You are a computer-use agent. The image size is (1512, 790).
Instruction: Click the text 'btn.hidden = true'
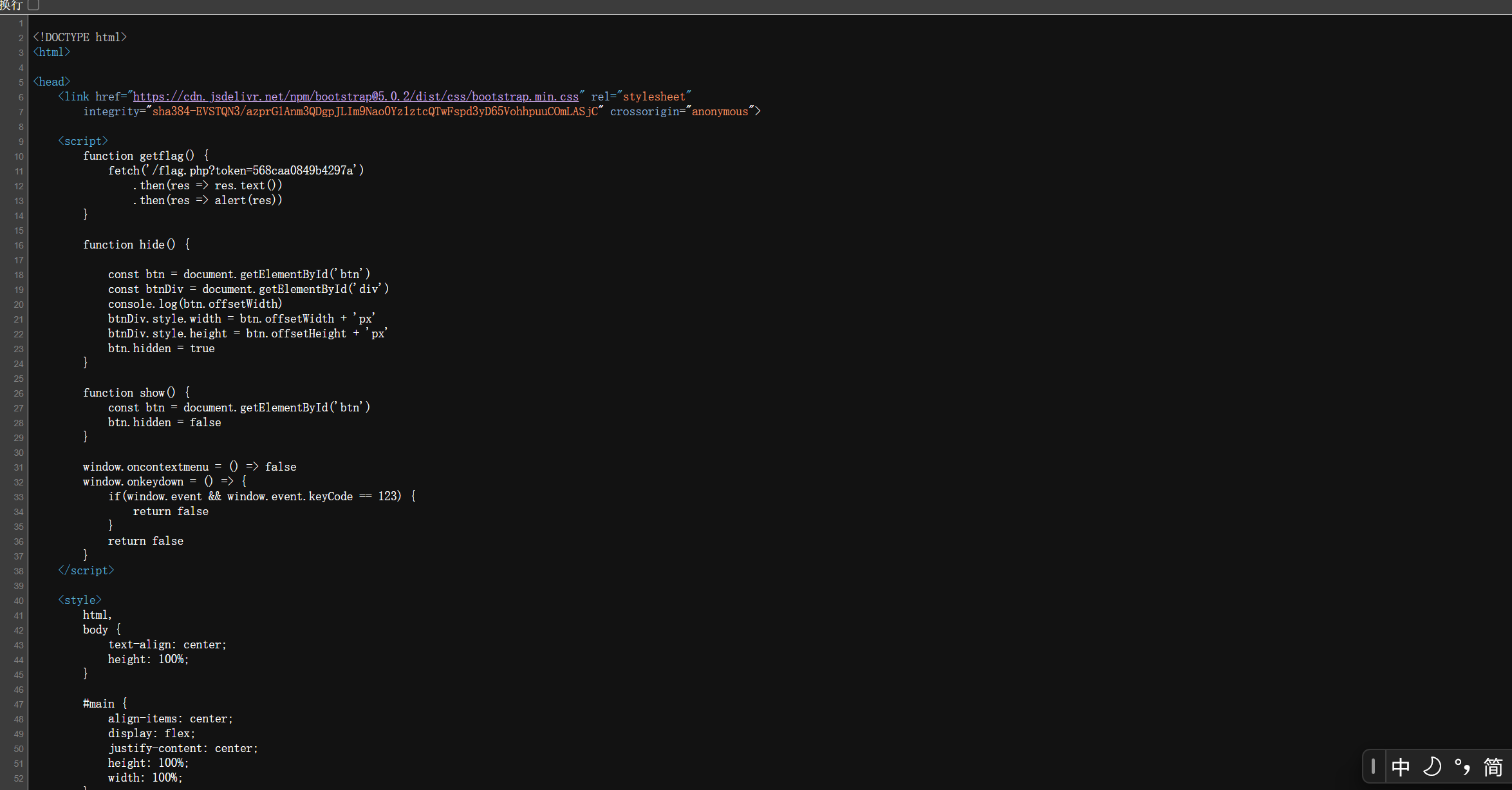(x=161, y=348)
